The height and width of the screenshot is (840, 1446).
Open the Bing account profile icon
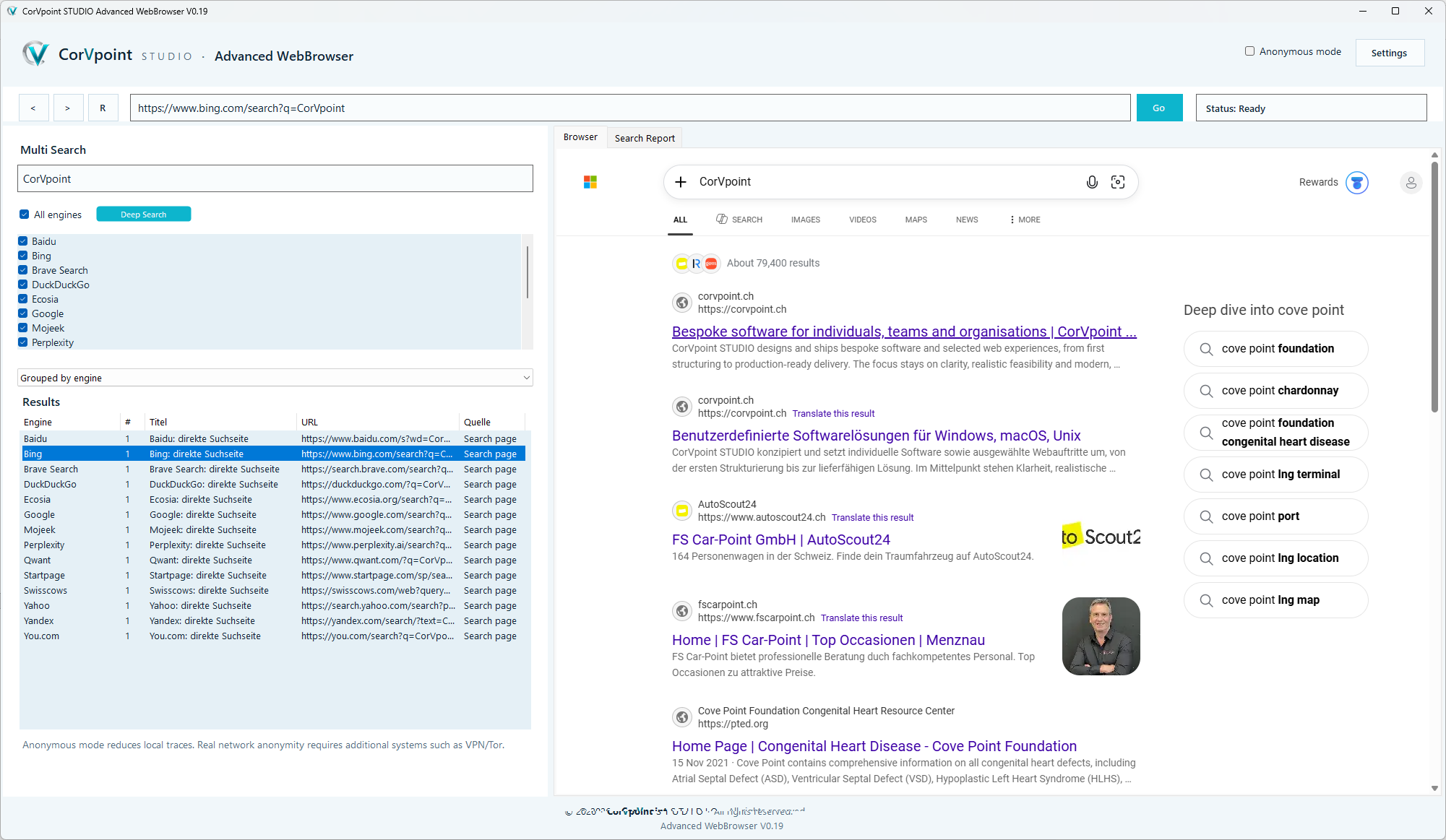point(1411,182)
